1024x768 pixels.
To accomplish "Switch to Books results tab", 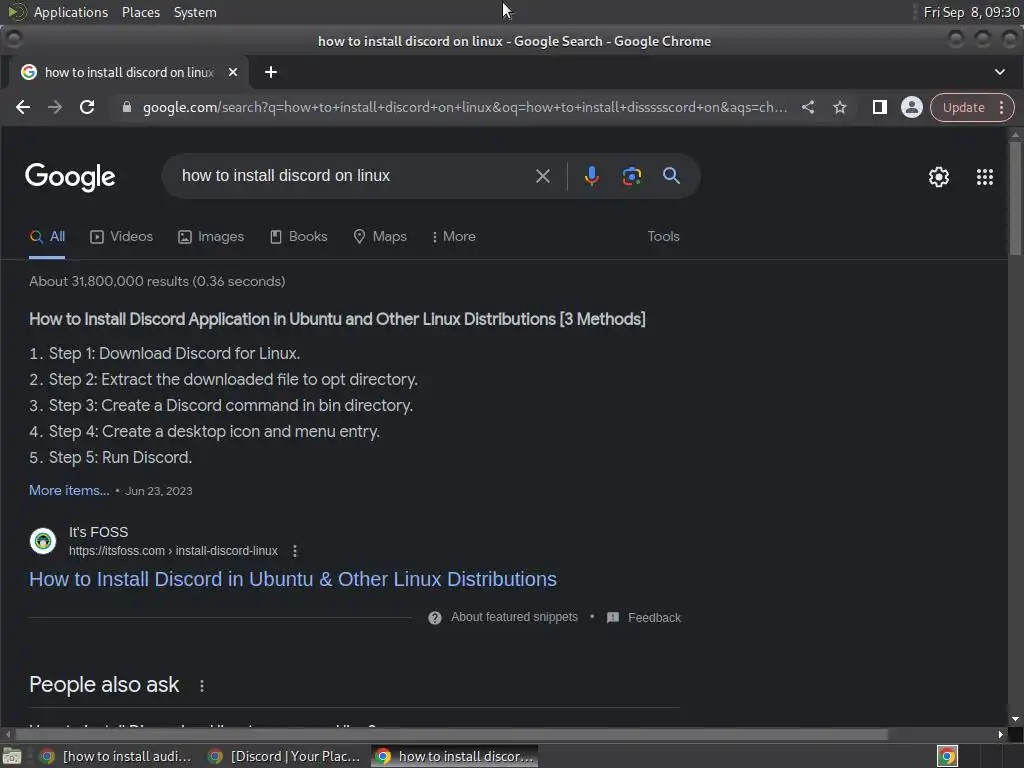I will click(x=298, y=236).
